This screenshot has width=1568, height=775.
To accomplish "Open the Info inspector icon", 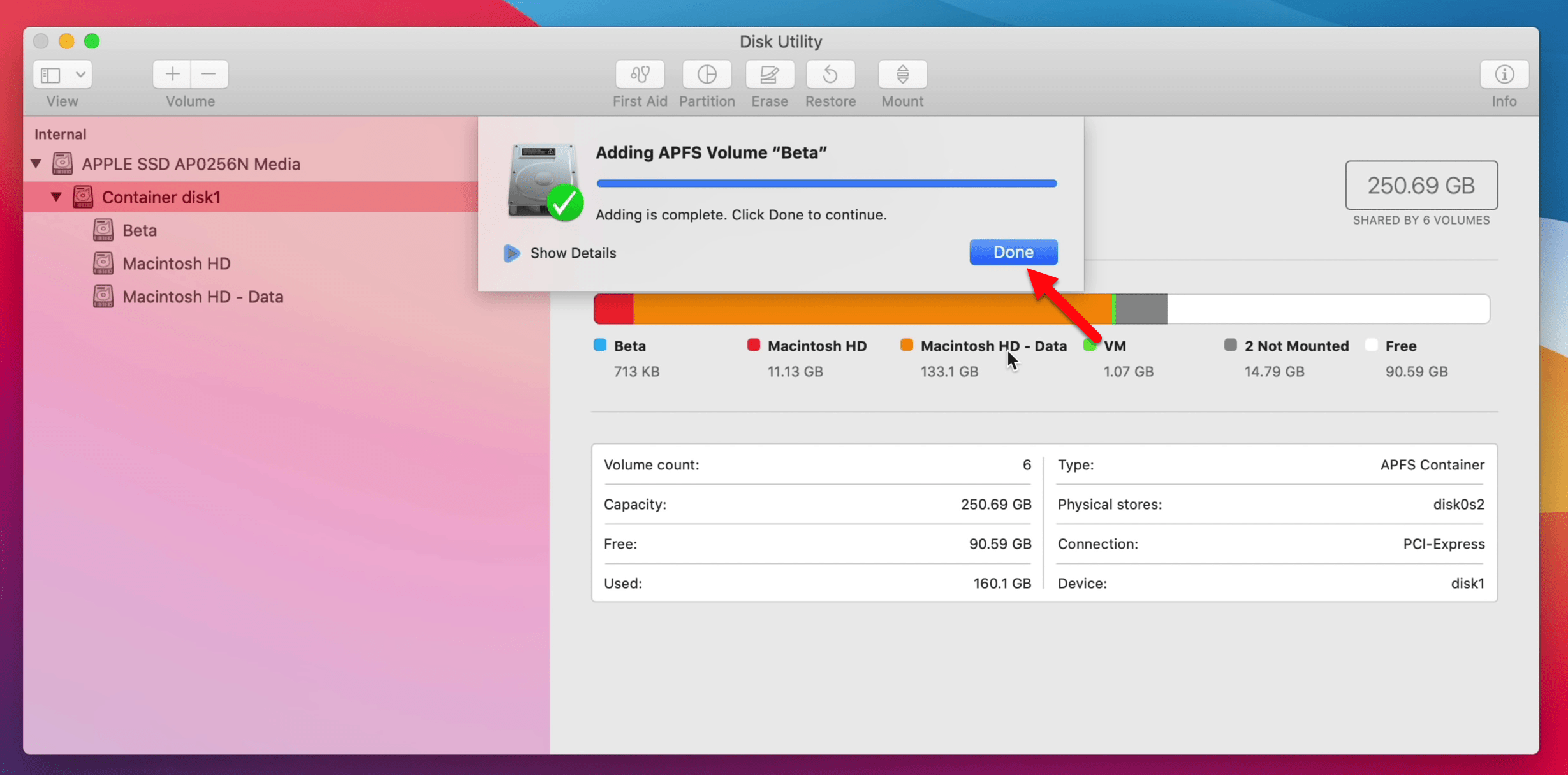I will [x=1504, y=75].
